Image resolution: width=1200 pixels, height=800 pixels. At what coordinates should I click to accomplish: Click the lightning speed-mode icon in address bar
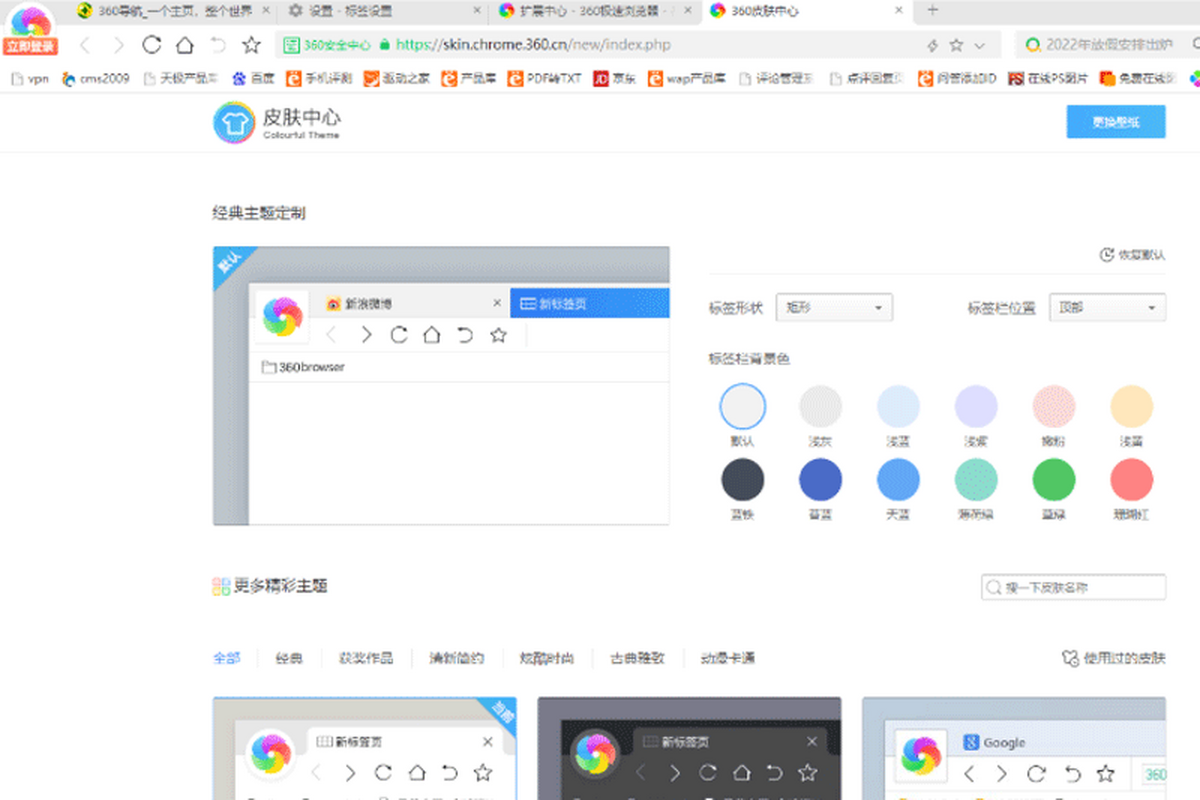pos(933,45)
